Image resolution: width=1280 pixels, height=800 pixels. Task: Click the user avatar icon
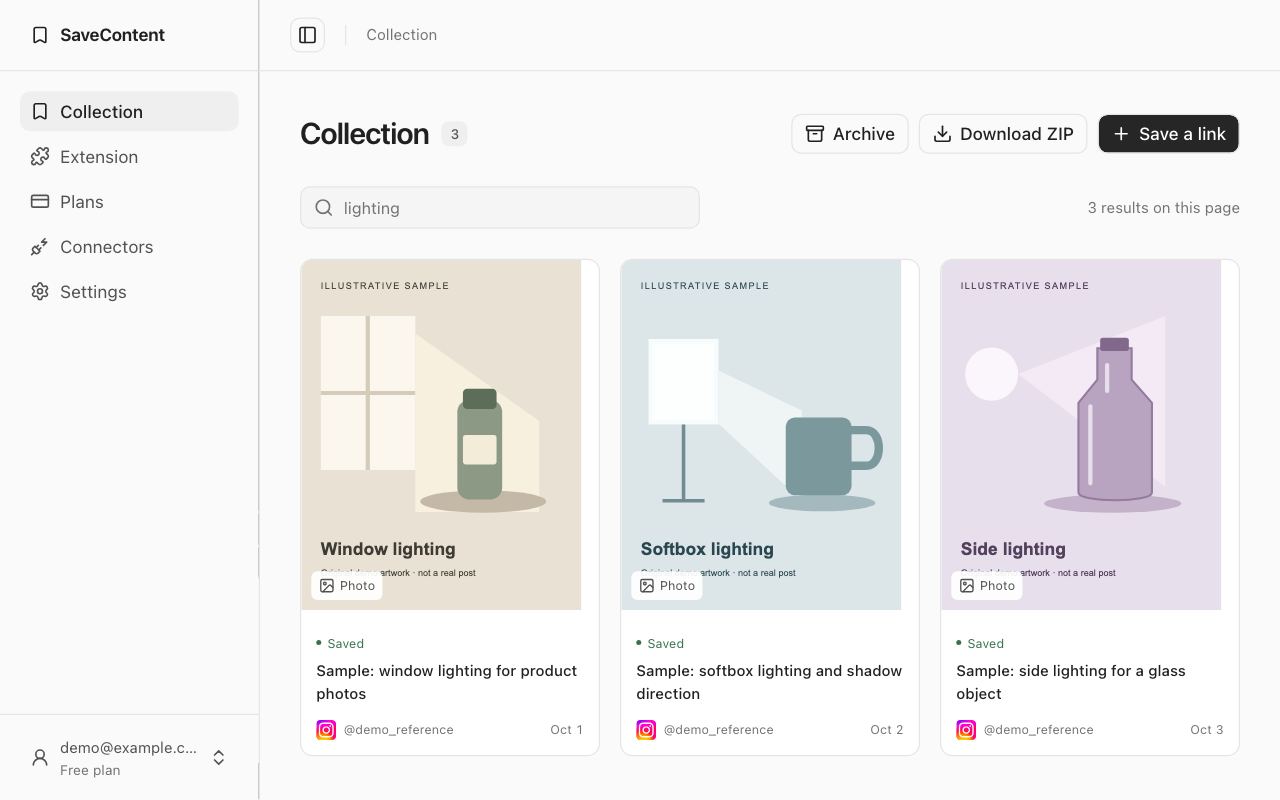tap(40, 758)
